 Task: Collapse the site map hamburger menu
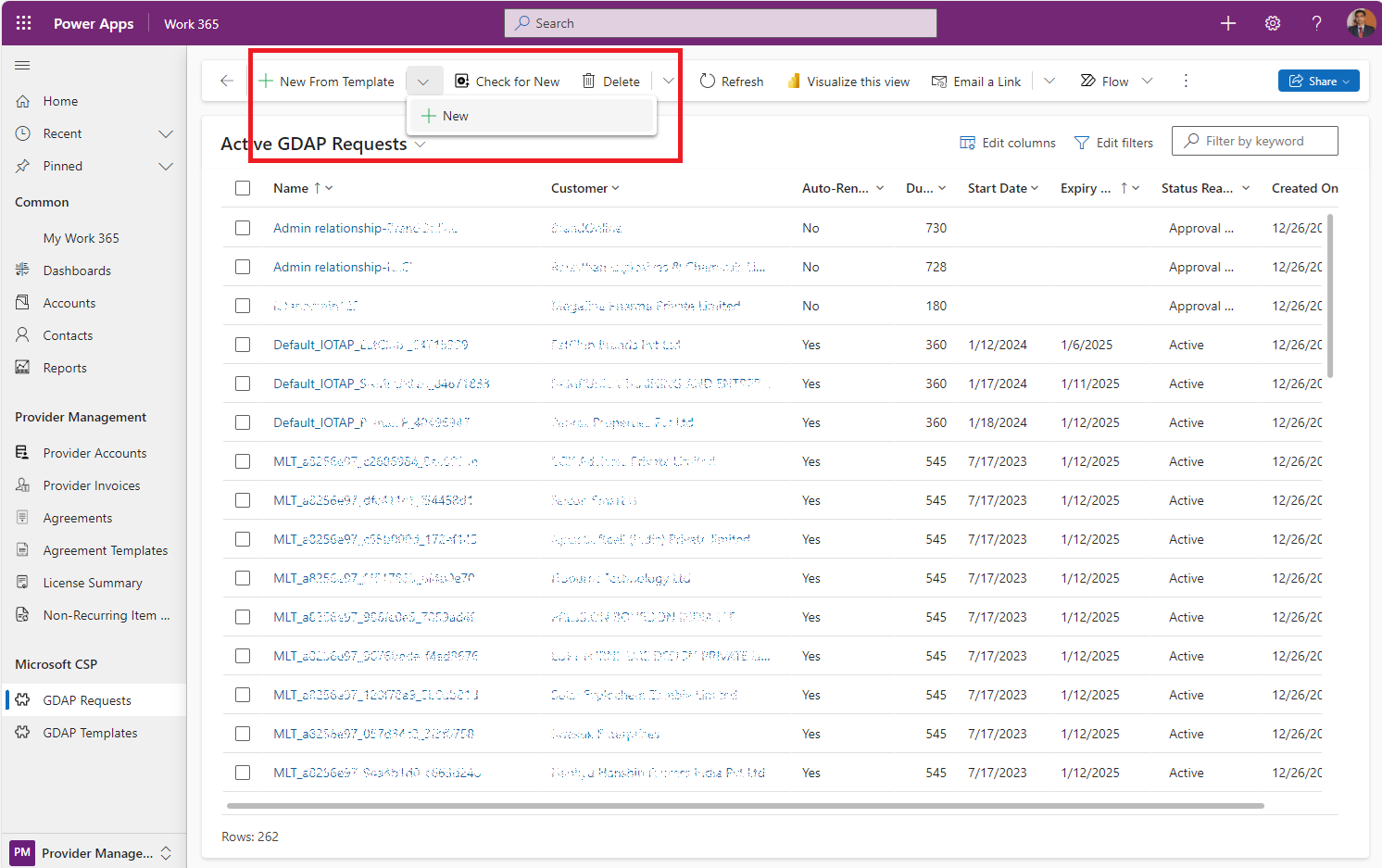pos(22,65)
